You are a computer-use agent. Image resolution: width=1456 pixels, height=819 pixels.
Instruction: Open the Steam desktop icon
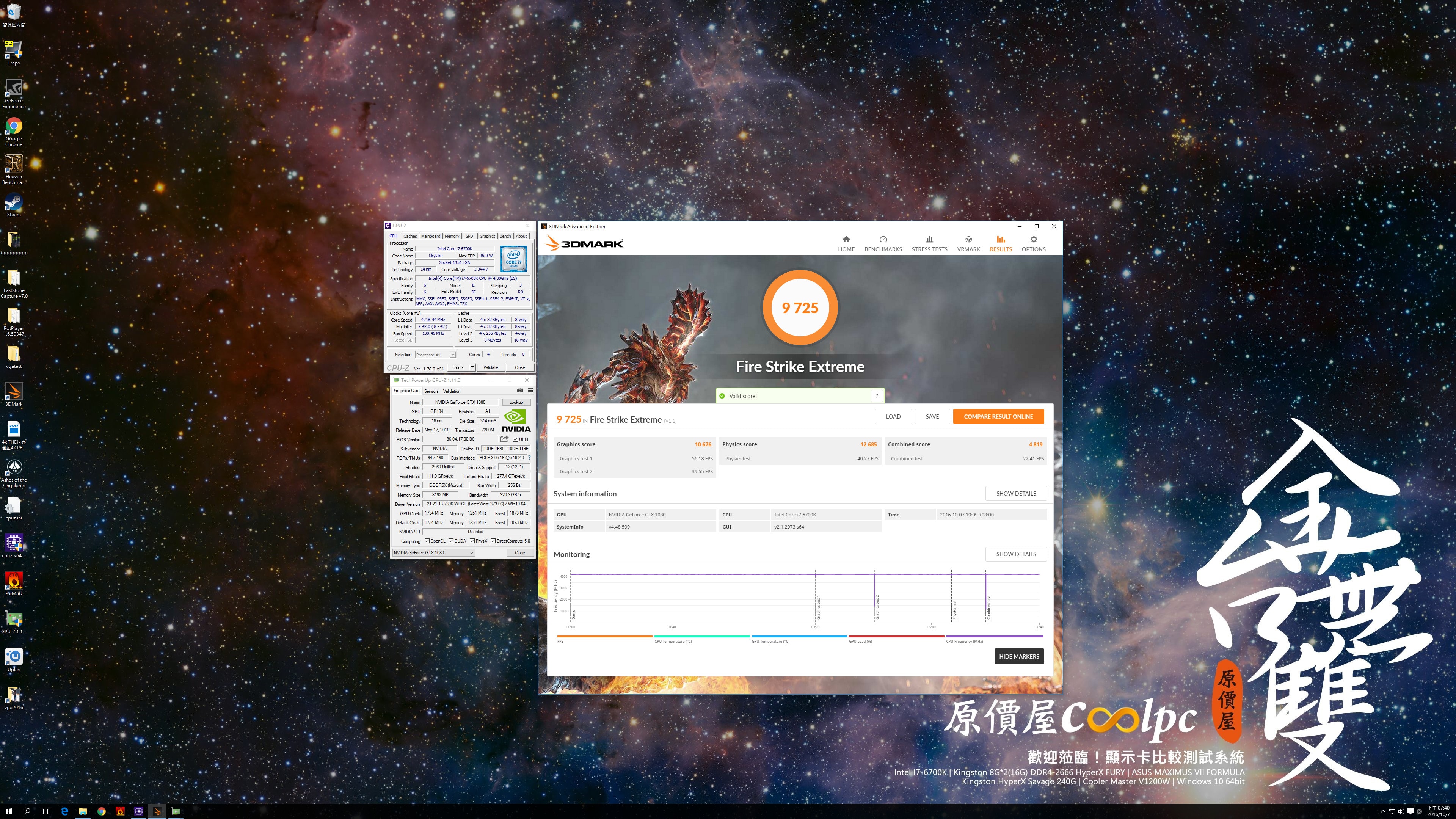click(14, 205)
